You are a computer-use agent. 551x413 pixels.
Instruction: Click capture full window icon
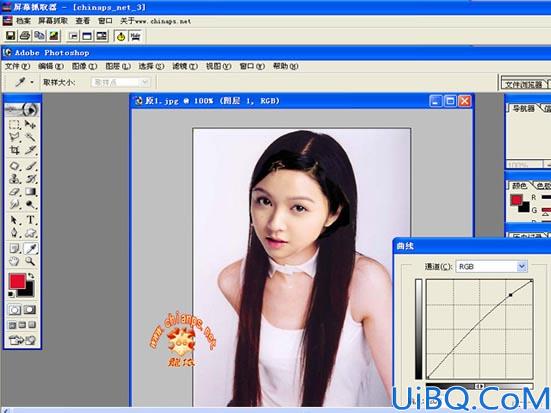click(87, 36)
